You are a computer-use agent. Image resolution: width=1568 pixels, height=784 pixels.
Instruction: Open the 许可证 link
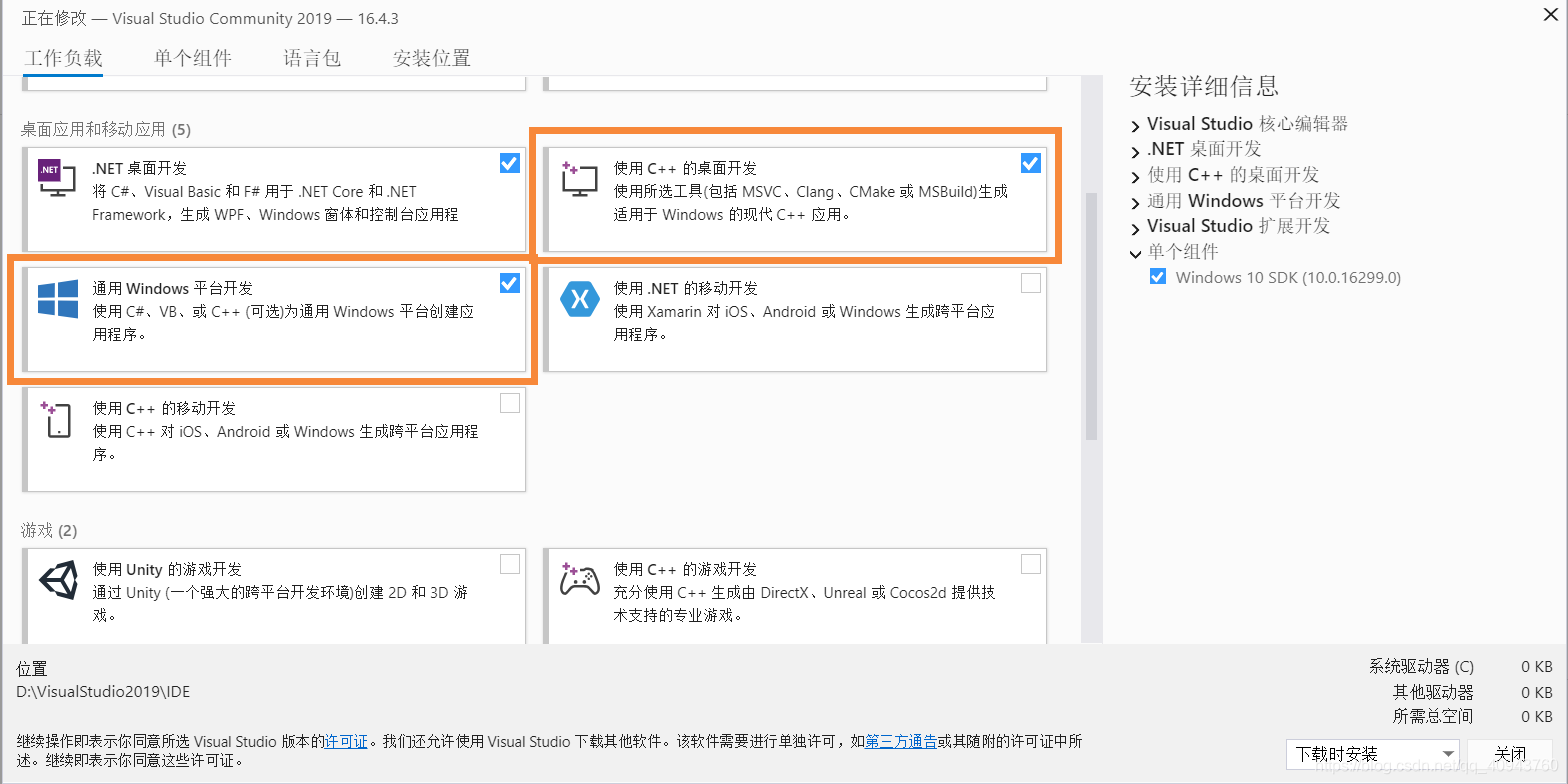(x=346, y=742)
